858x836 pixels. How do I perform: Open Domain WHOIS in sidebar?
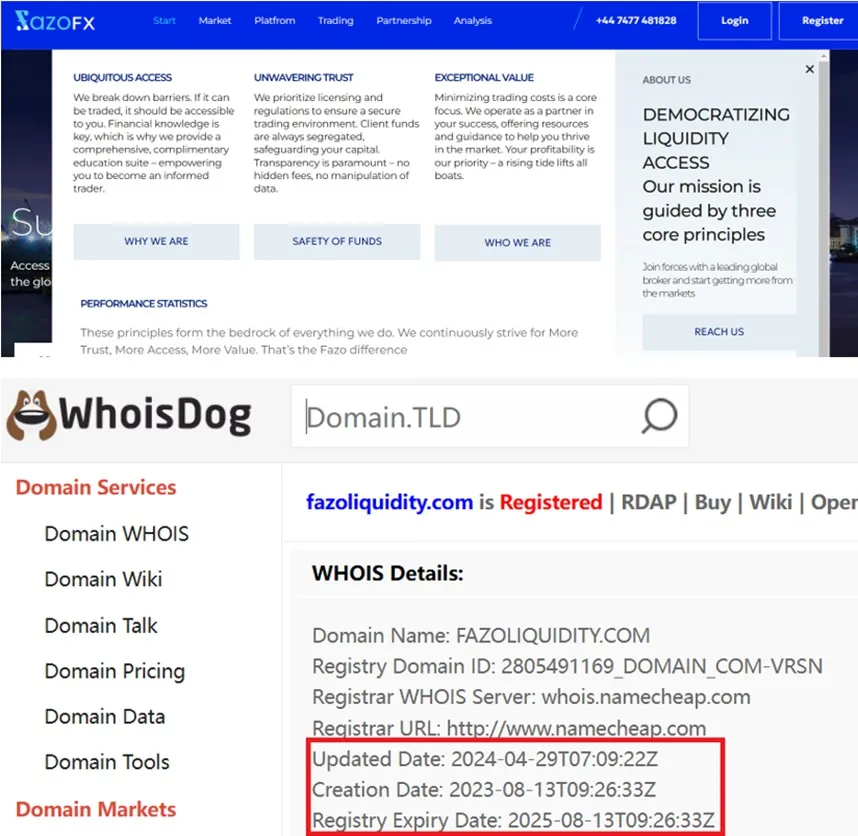click(x=117, y=533)
